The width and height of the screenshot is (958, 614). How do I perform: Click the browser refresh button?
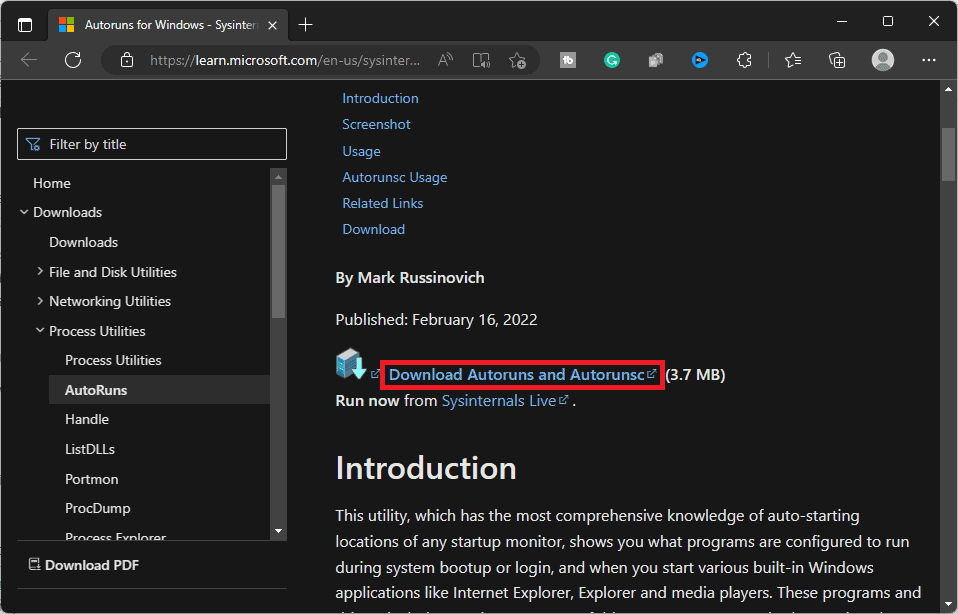coord(73,60)
